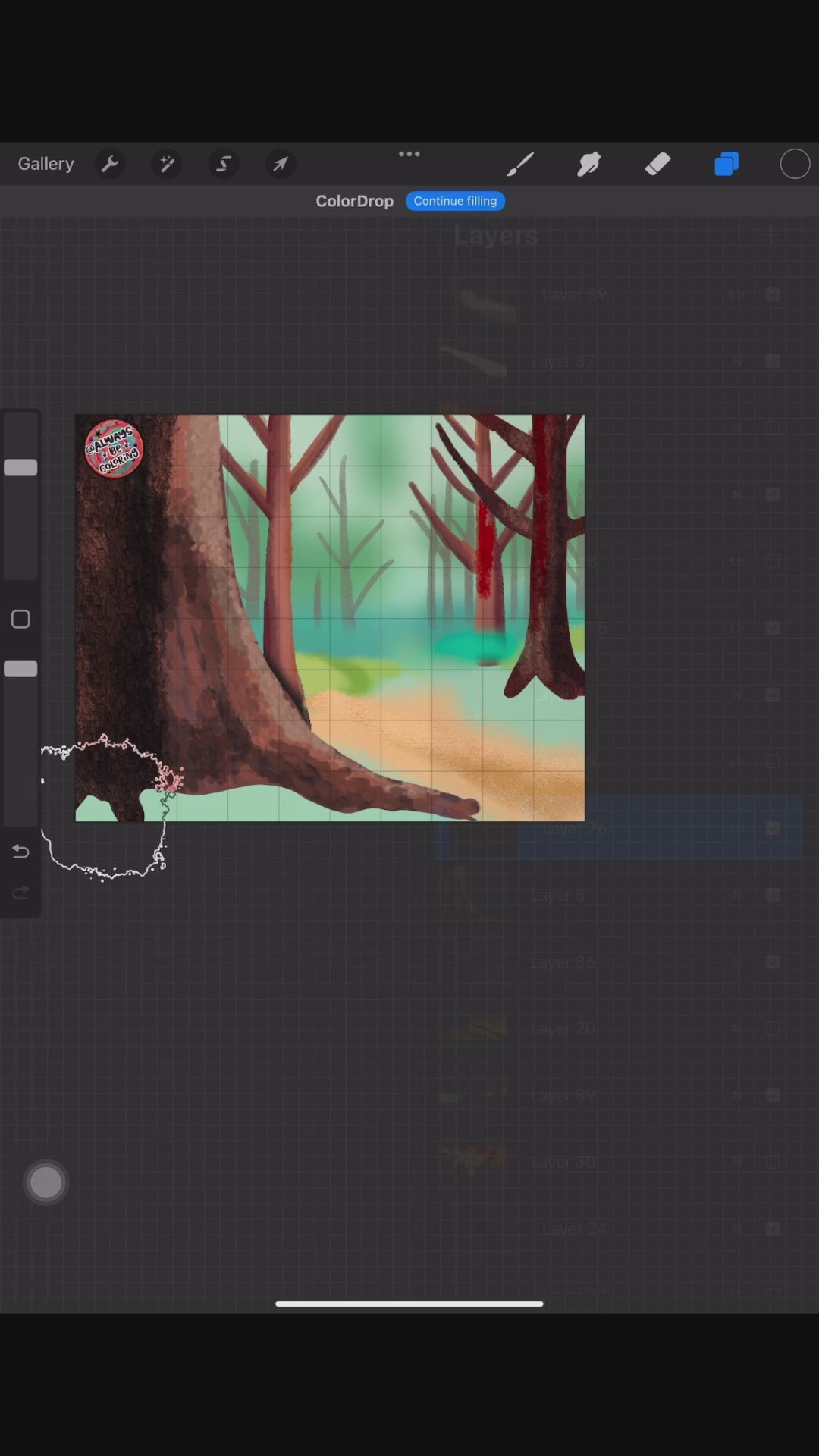This screenshot has height=1456, width=819.
Task: Select the Eraser tool
Action: [x=657, y=164]
